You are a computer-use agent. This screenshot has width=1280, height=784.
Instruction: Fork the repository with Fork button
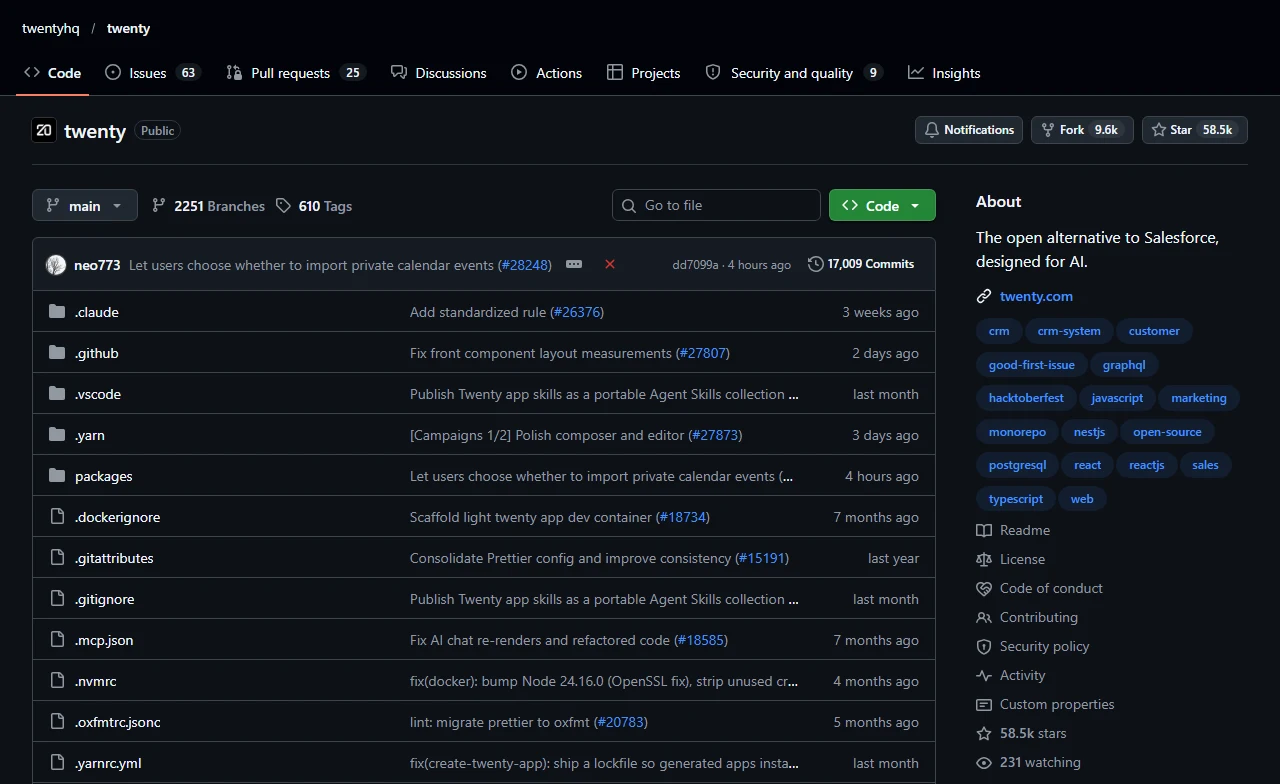[1082, 130]
